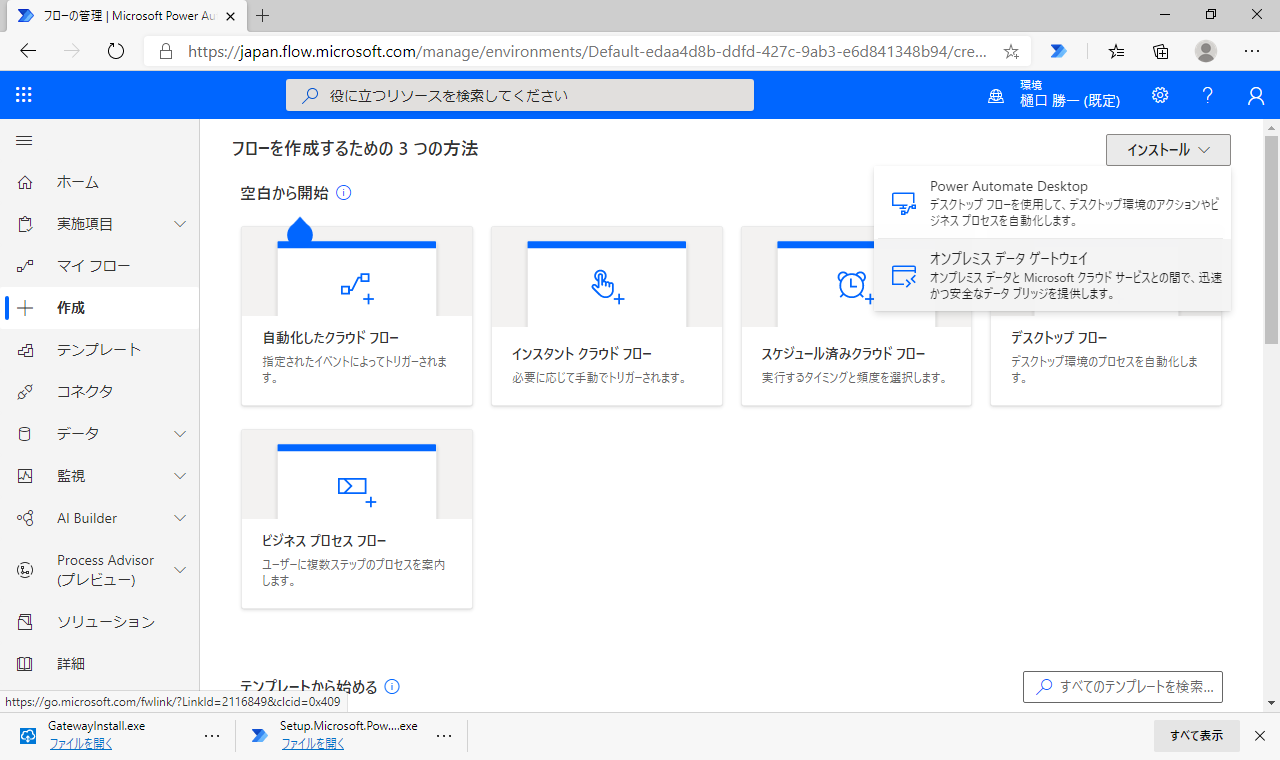Click the browser profile avatar
The height and width of the screenshot is (760, 1280).
1206,51
